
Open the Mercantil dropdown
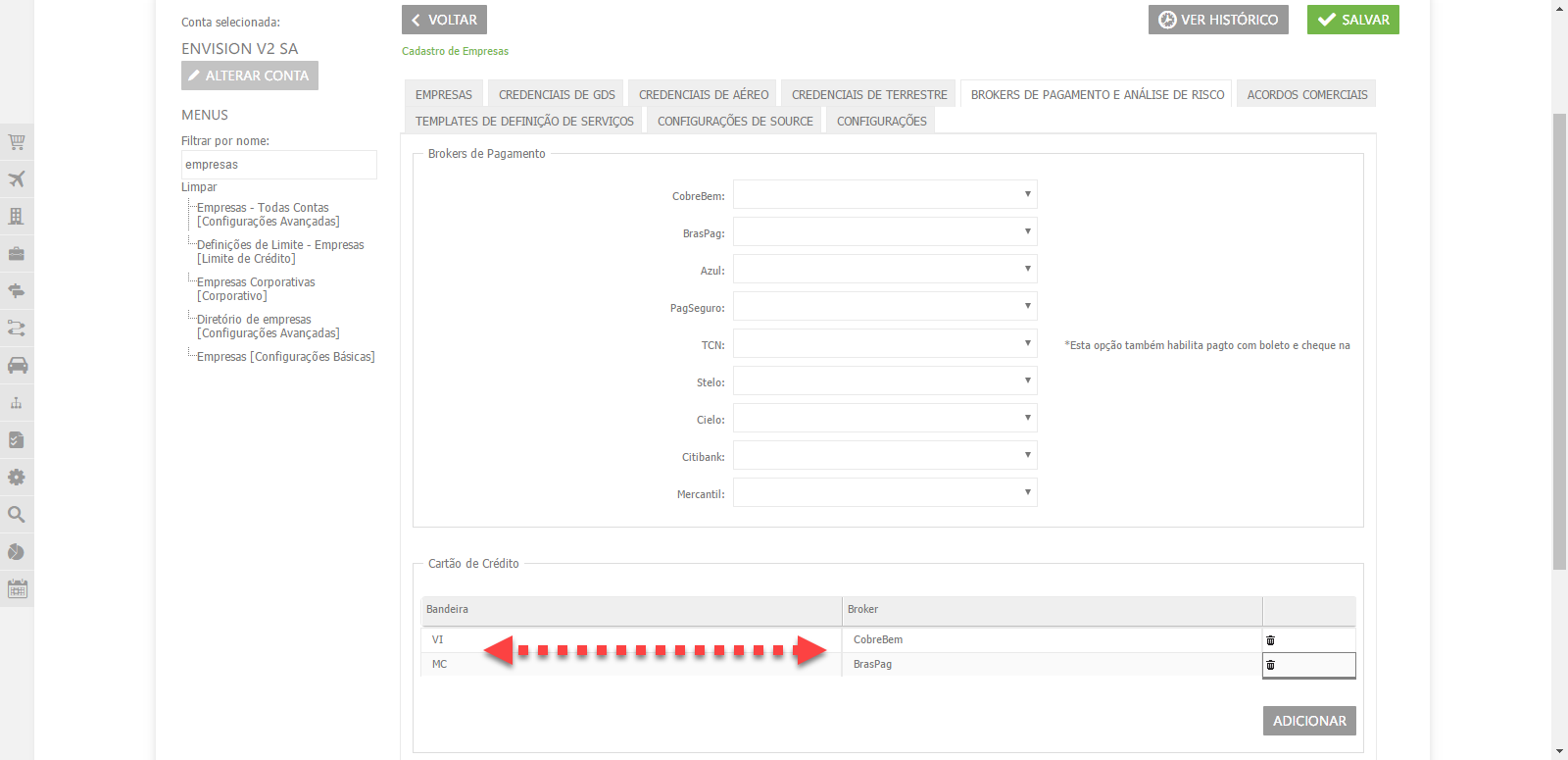click(x=885, y=492)
